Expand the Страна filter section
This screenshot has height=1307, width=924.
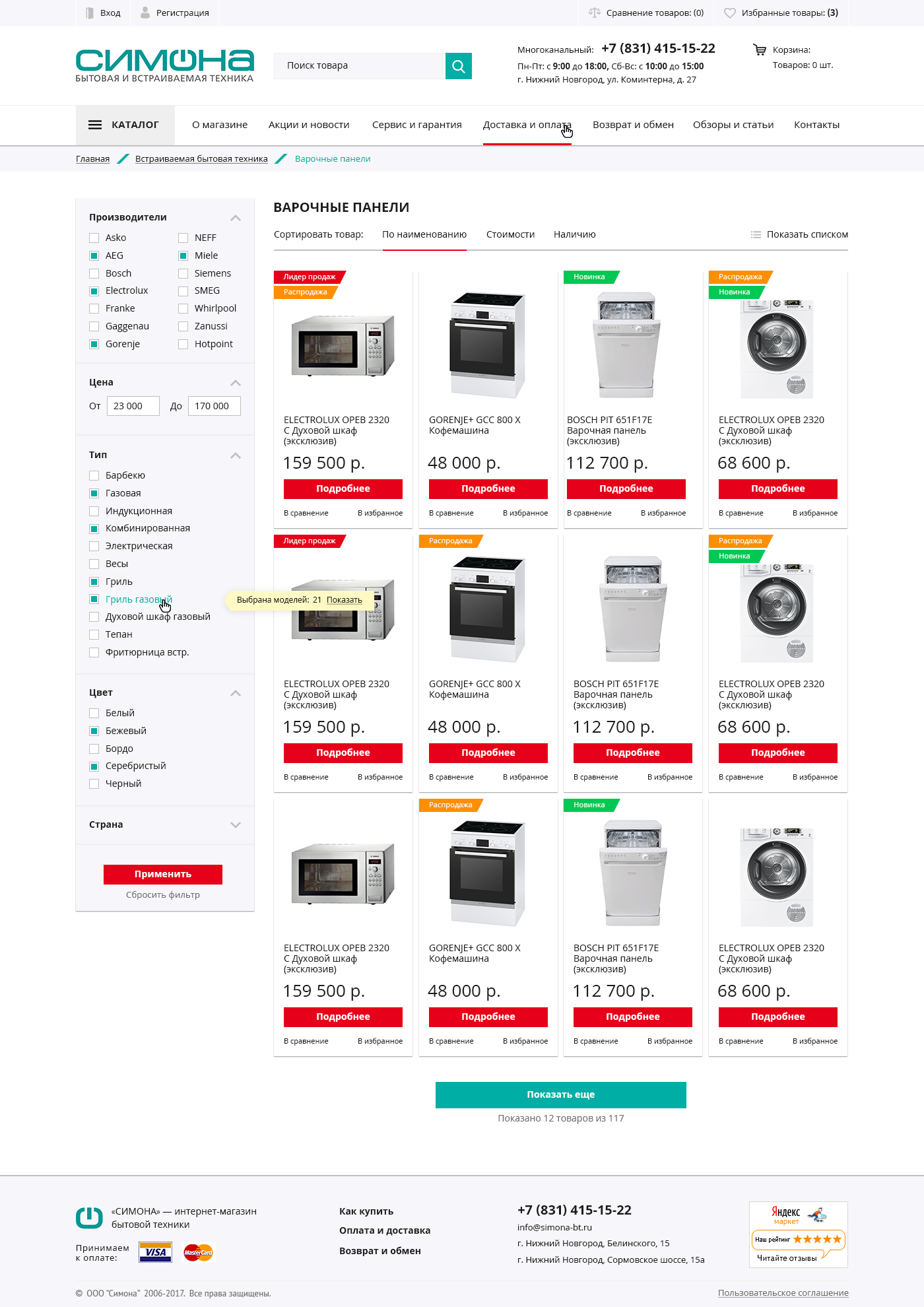236,825
